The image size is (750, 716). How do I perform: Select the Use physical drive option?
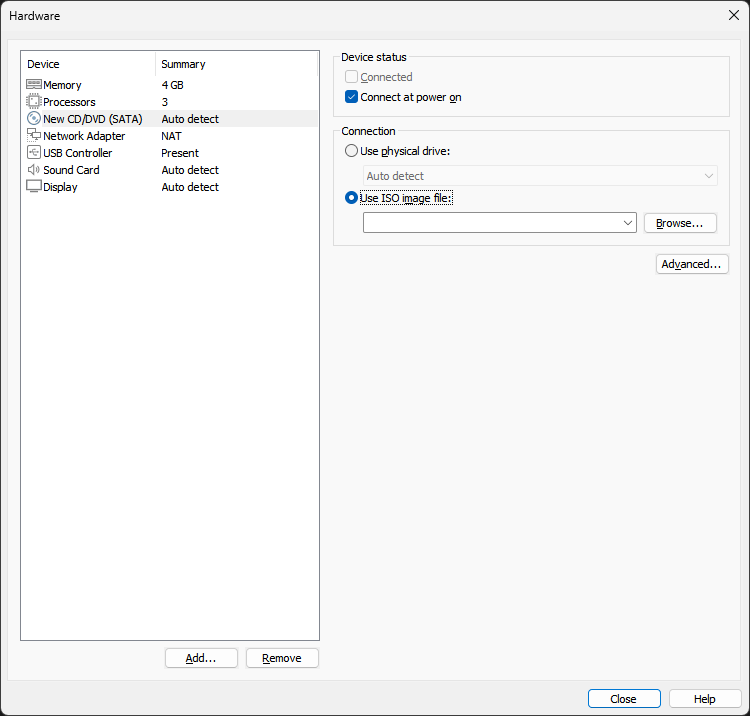[351, 151]
